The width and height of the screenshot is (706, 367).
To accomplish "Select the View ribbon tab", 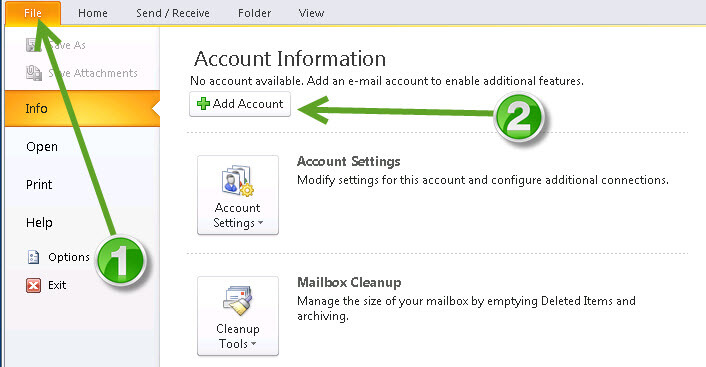I will point(311,13).
